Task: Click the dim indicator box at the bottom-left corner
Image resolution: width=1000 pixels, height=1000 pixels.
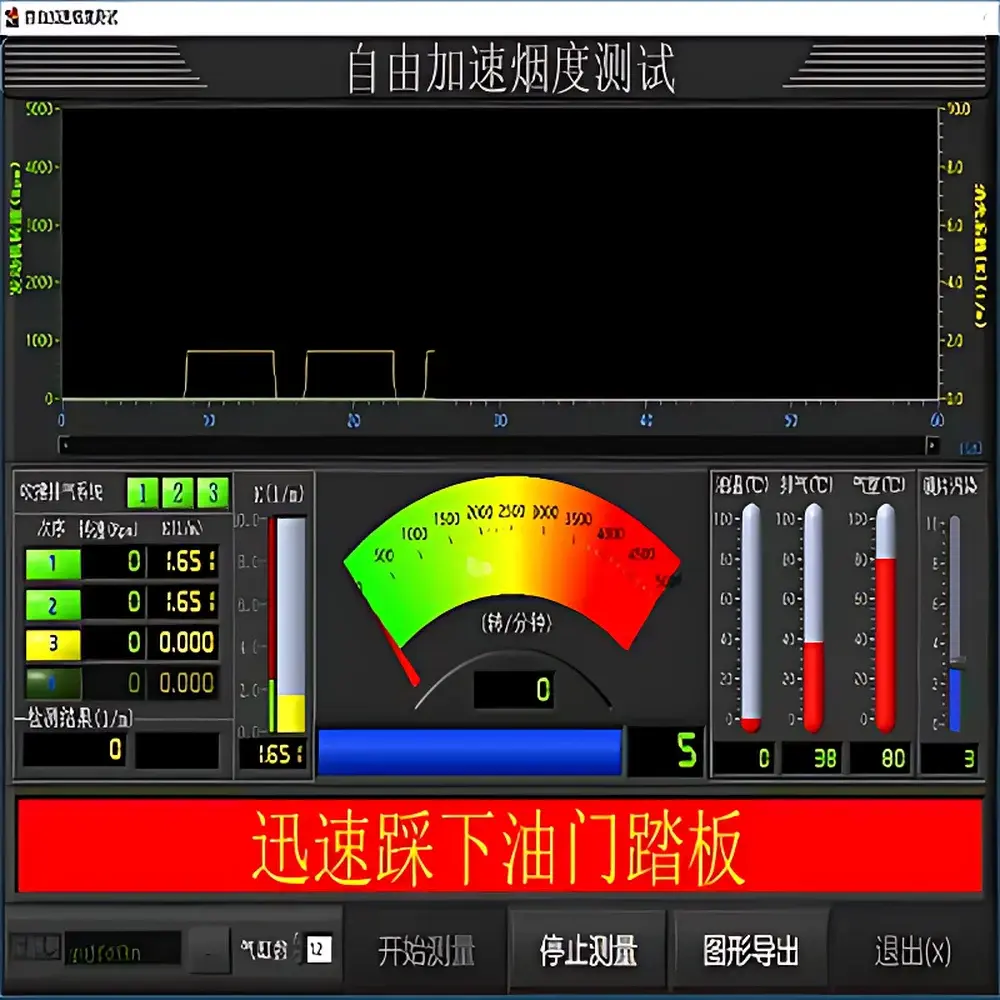Action: 36,947
